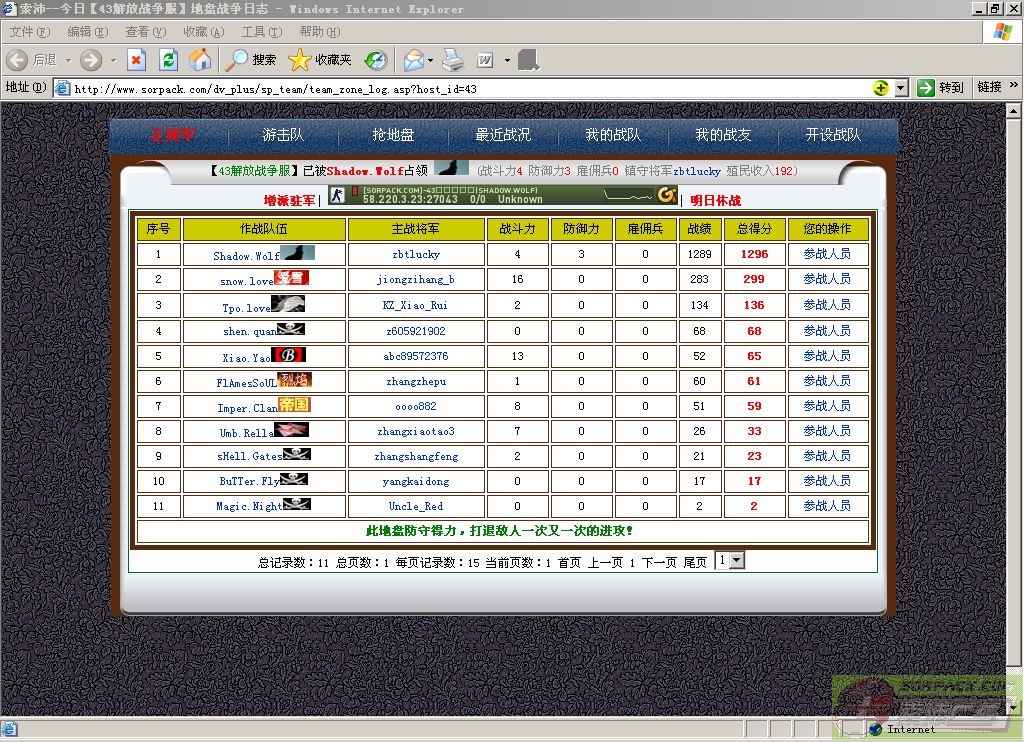Go to the browser Home page

(200, 60)
